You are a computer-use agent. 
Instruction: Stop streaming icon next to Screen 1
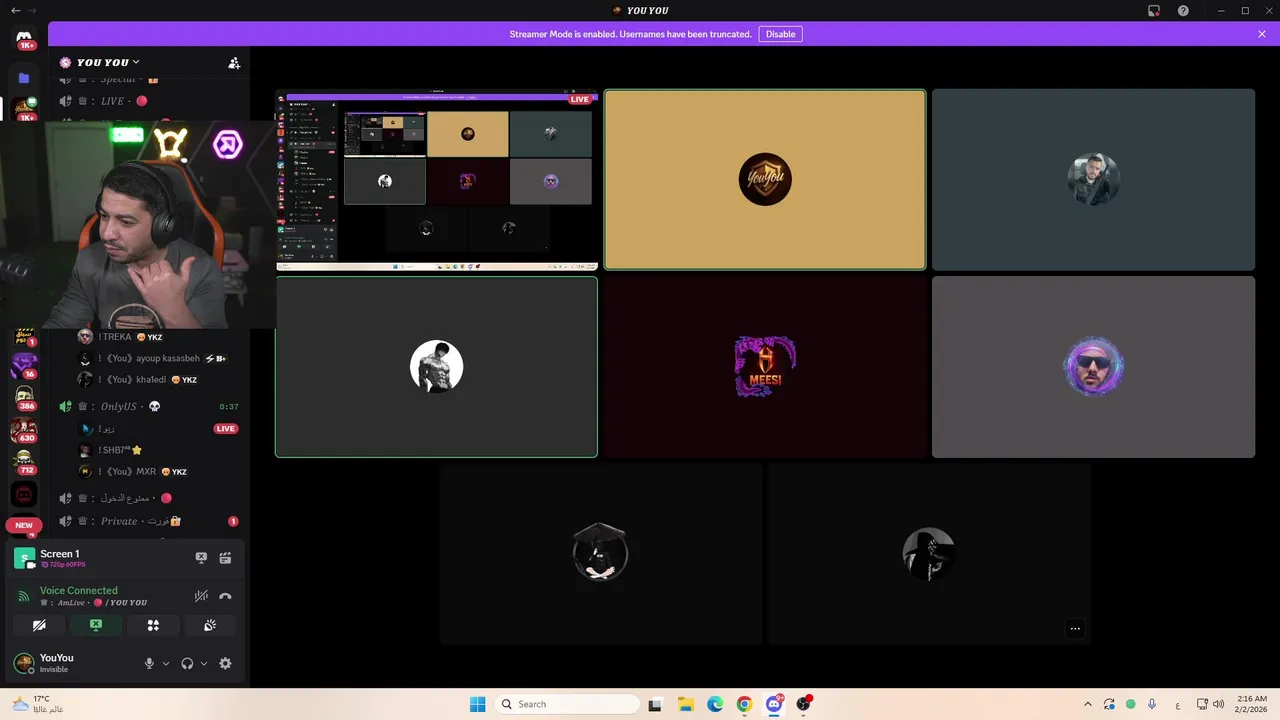click(x=201, y=558)
